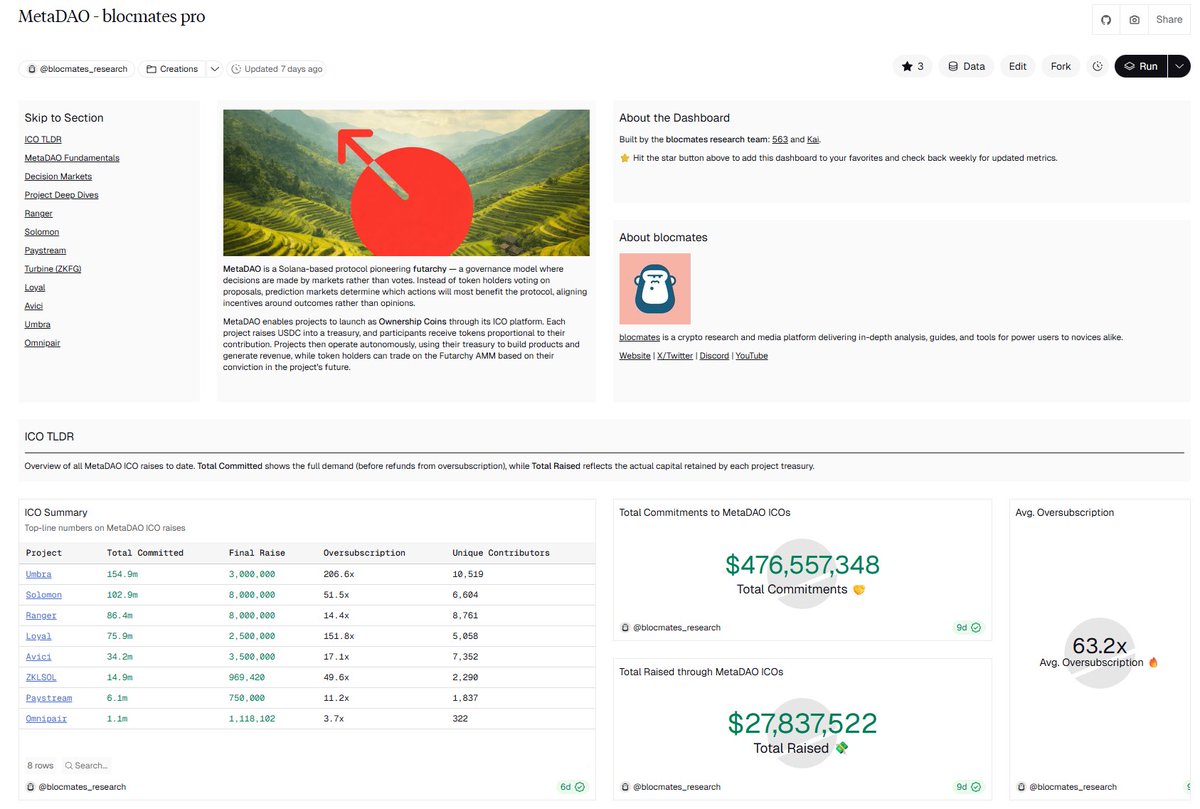Star this dashboard
The width and height of the screenshot is (1200, 809).
[x=912, y=66]
